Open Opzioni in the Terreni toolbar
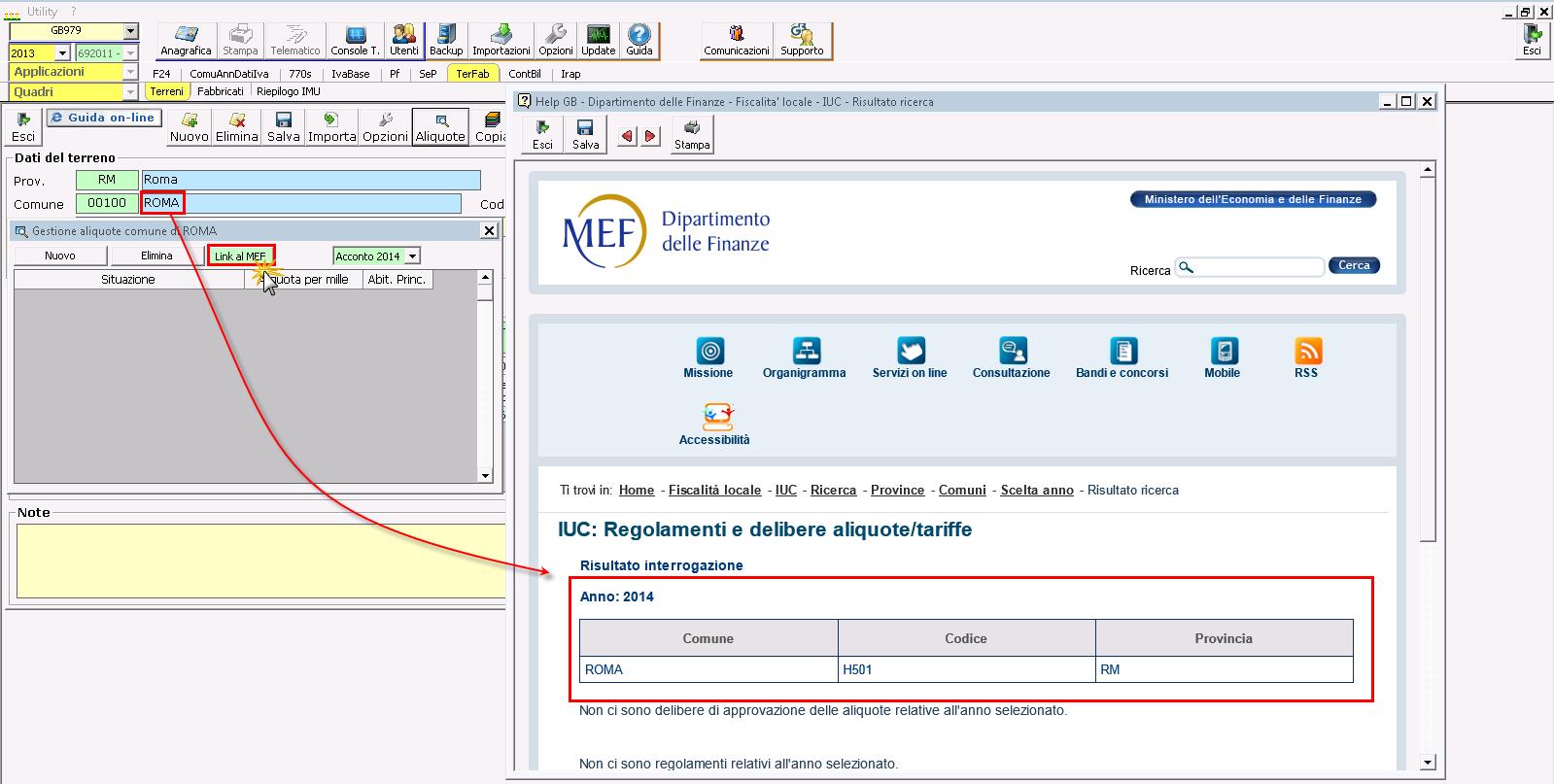The height and width of the screenshot is (784, 1554). point(385,127)
